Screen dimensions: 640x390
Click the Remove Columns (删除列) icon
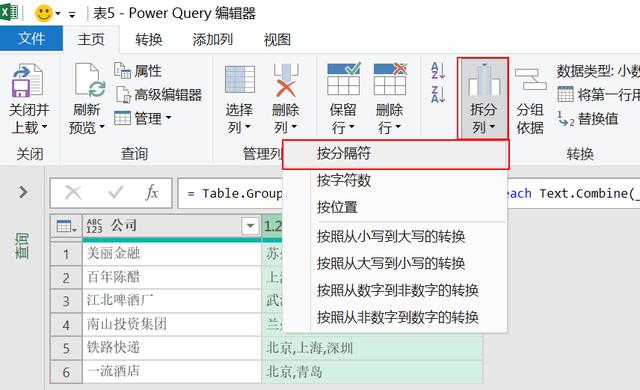pyautogui.click(x=286, y=80)
